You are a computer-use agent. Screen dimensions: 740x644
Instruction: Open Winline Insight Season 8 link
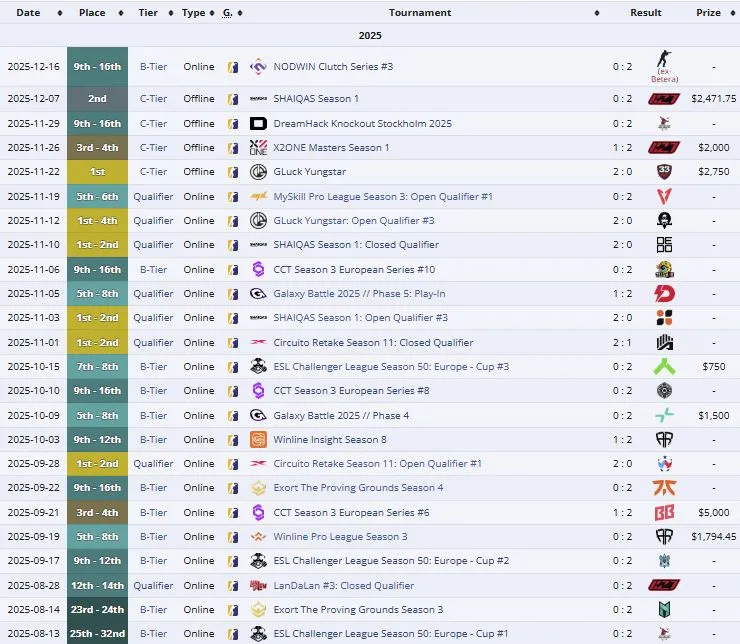[330, 440]
